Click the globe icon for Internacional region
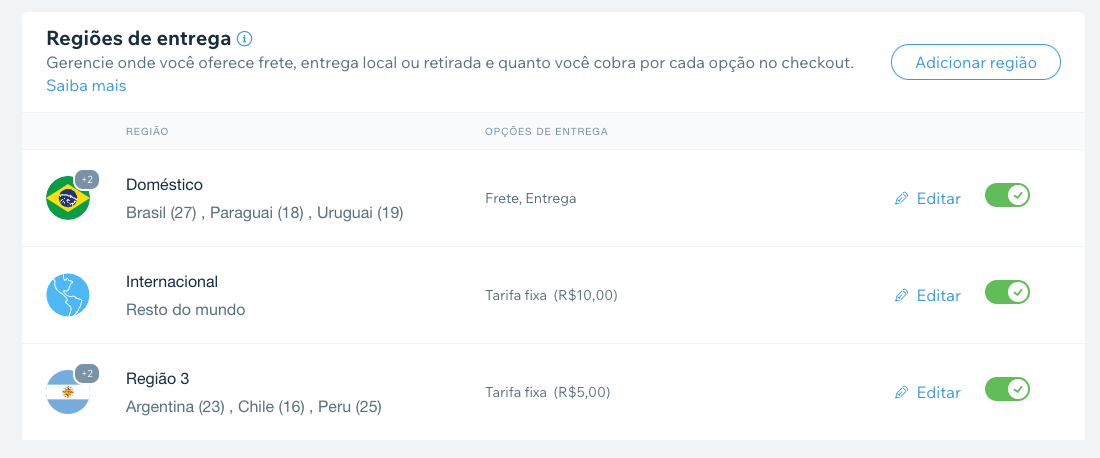 (67, 295)
